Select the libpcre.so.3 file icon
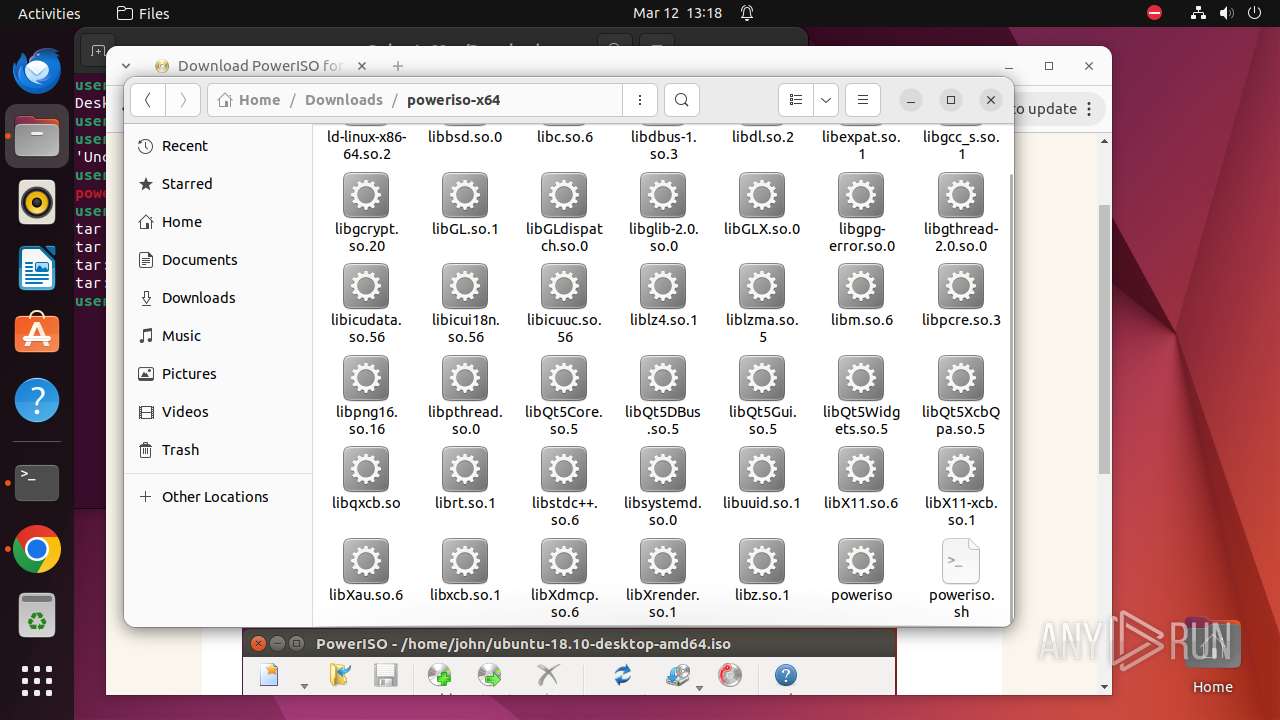This screenshot has height=720, width=1280. click(x=961, y=286)
